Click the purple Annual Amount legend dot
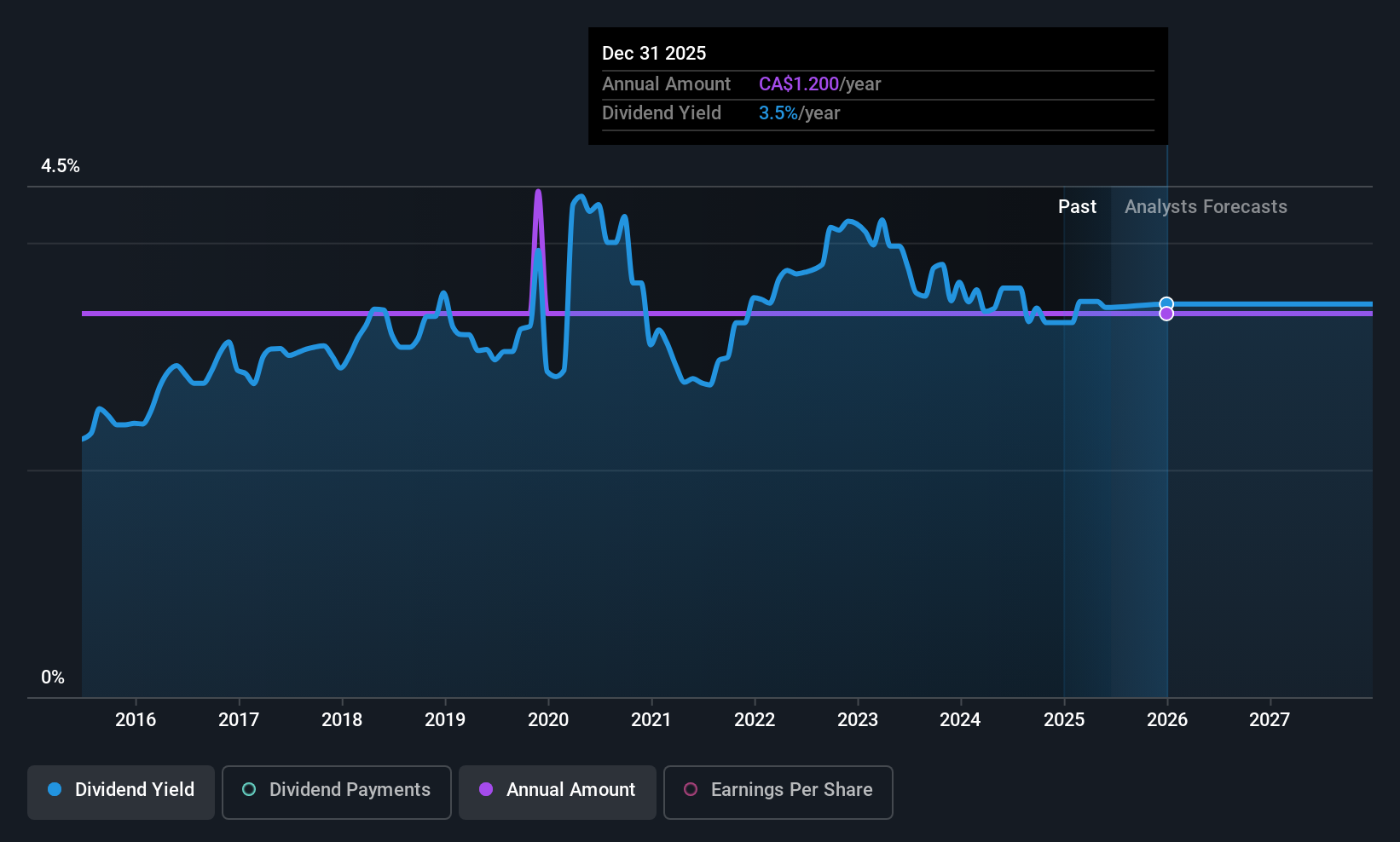 click(486, 790)
